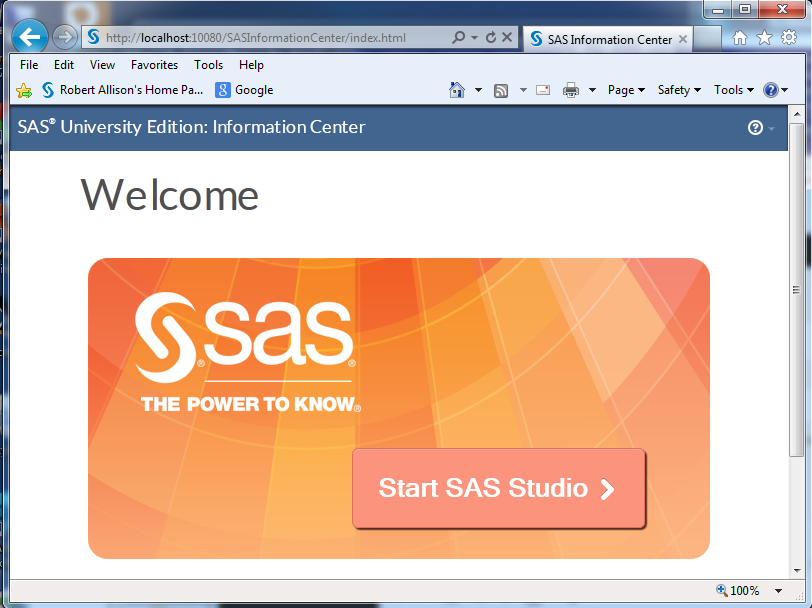The width and height of the screenshot is (812, 608).
Task: Expand the feeds dropdown arrow
Action: coord(524,90)
